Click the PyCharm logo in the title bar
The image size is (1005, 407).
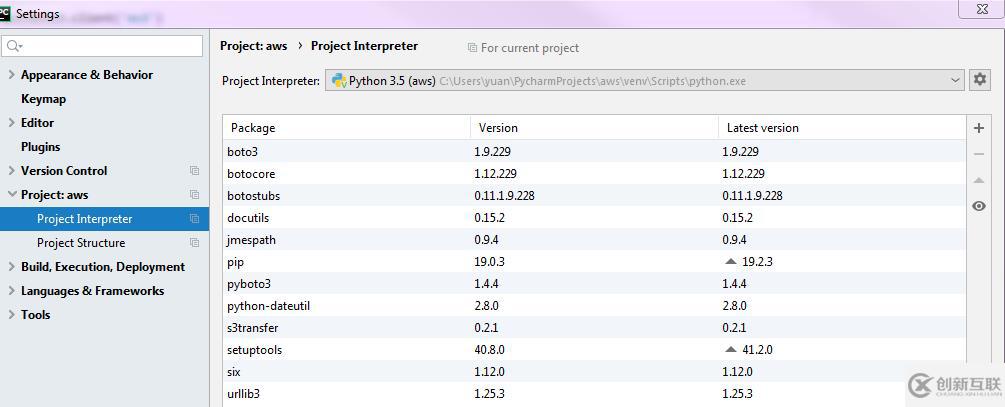(6, 13)
